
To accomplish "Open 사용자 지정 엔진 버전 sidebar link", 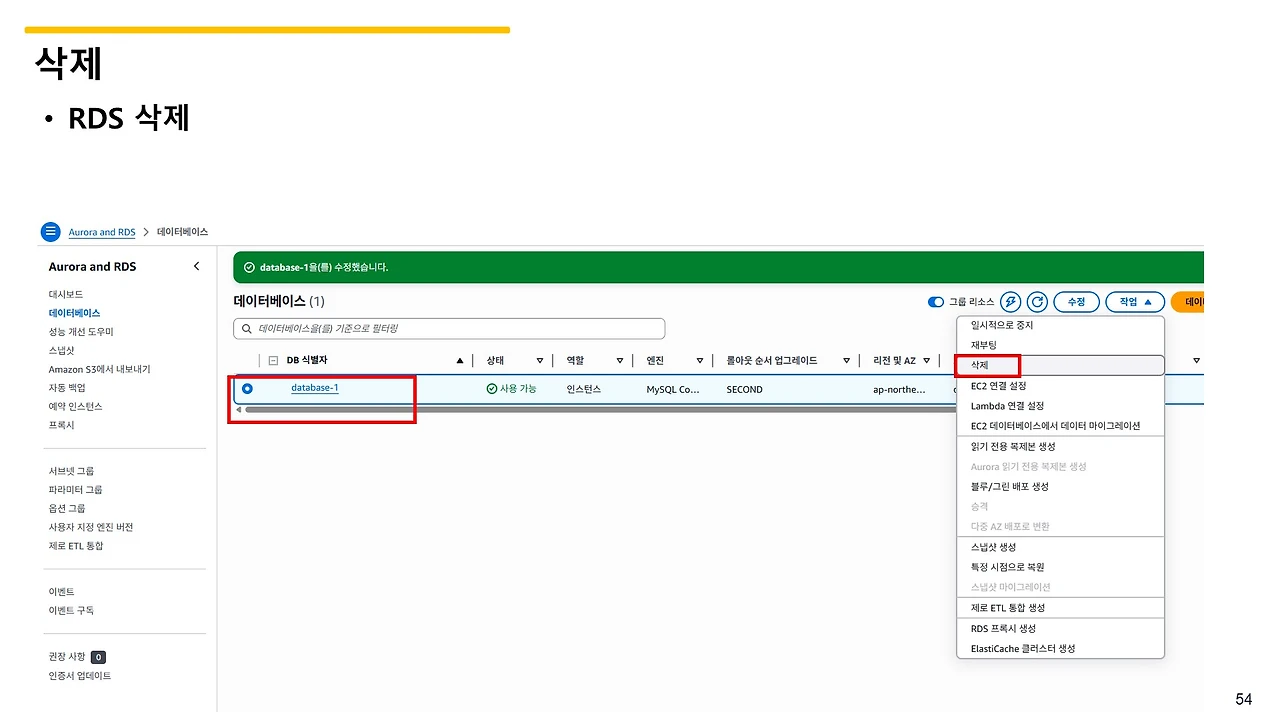I will pos(91,527).
